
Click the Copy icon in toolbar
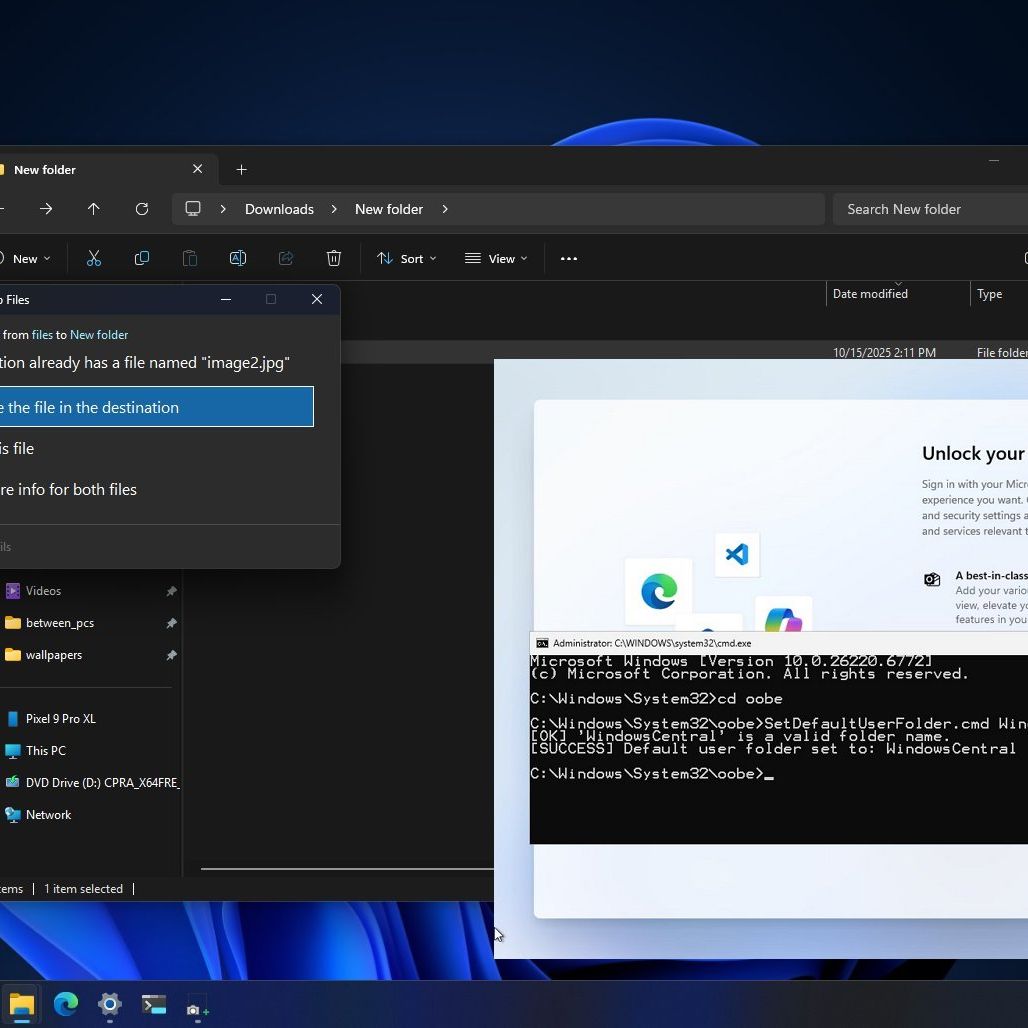coord(142,258)
